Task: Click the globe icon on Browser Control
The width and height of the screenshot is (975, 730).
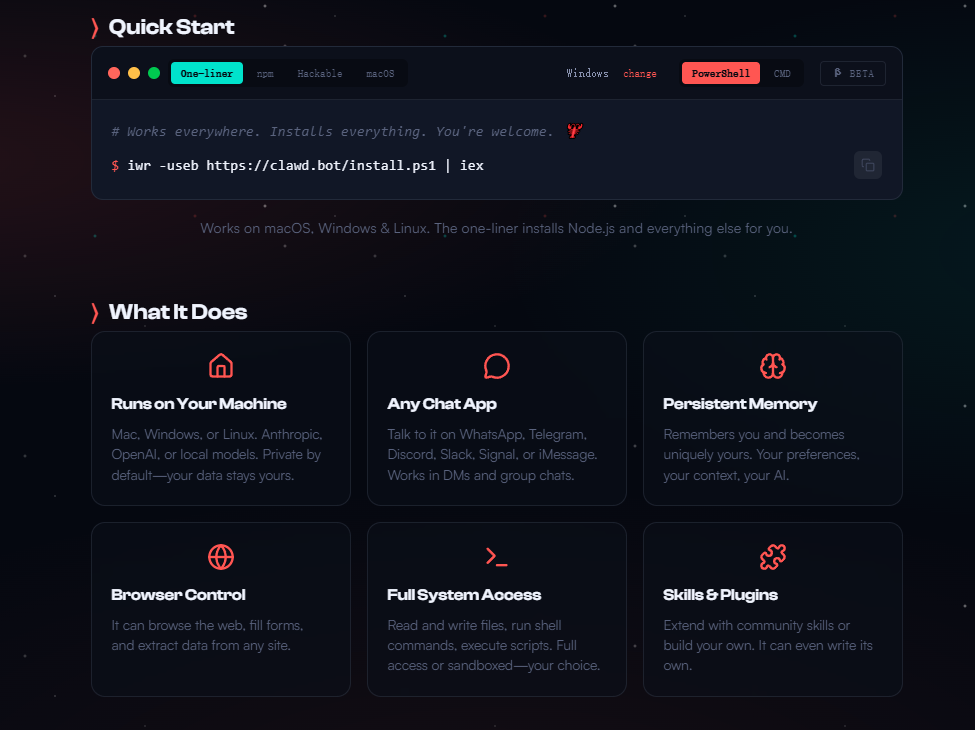Action: pos(221,557)
